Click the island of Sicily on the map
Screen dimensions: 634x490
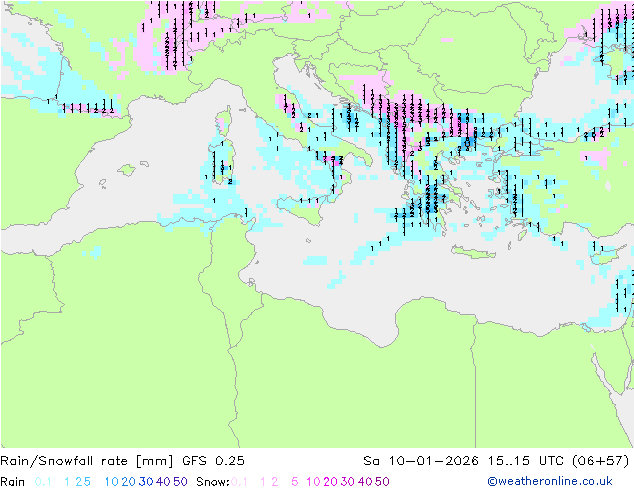[302, 209]
